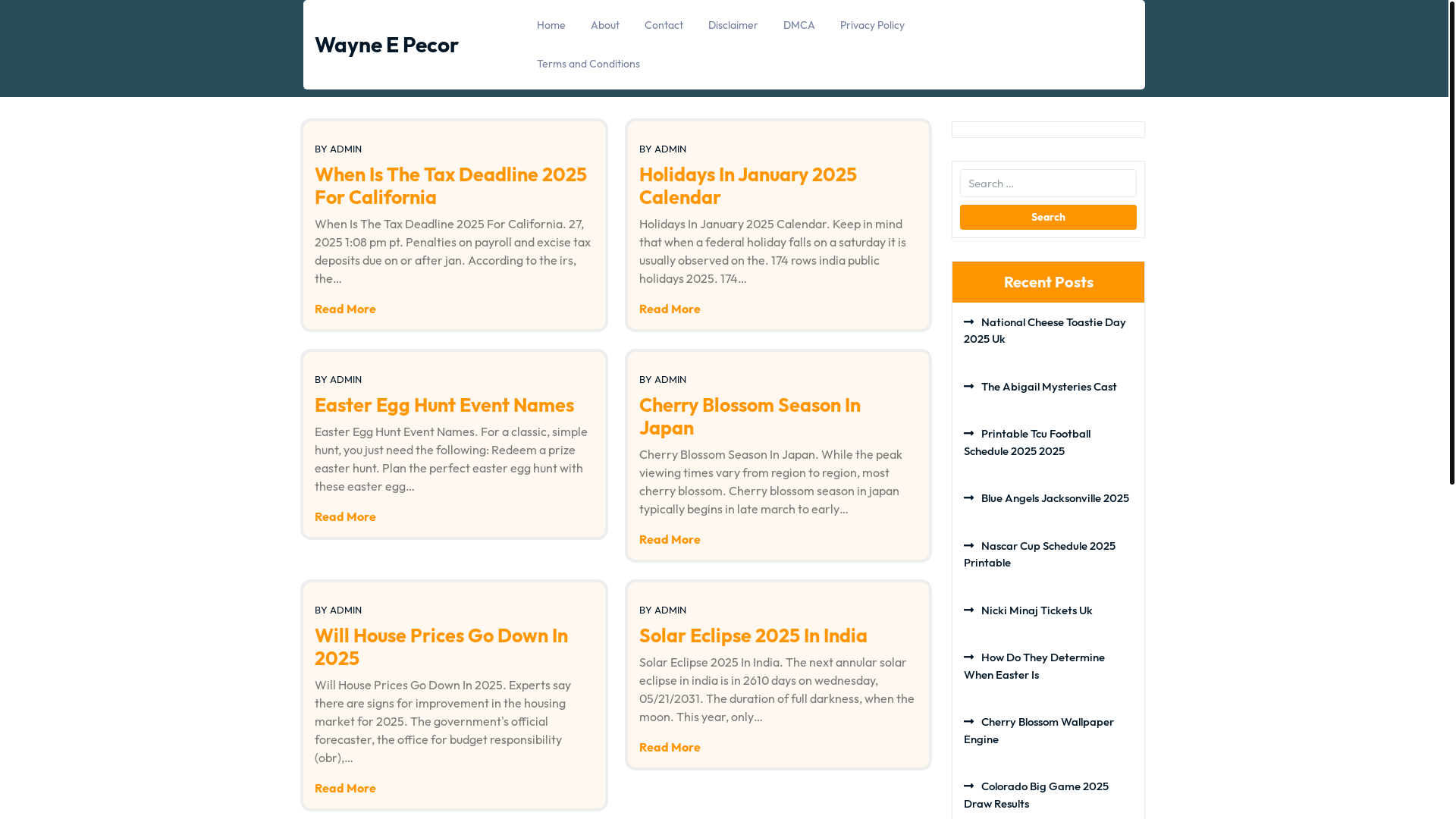The width and height of the screenshot is (1456, 819).
Task: Open recent post The Abigail Mysteries Cast
Action: tap(1049, 387)
